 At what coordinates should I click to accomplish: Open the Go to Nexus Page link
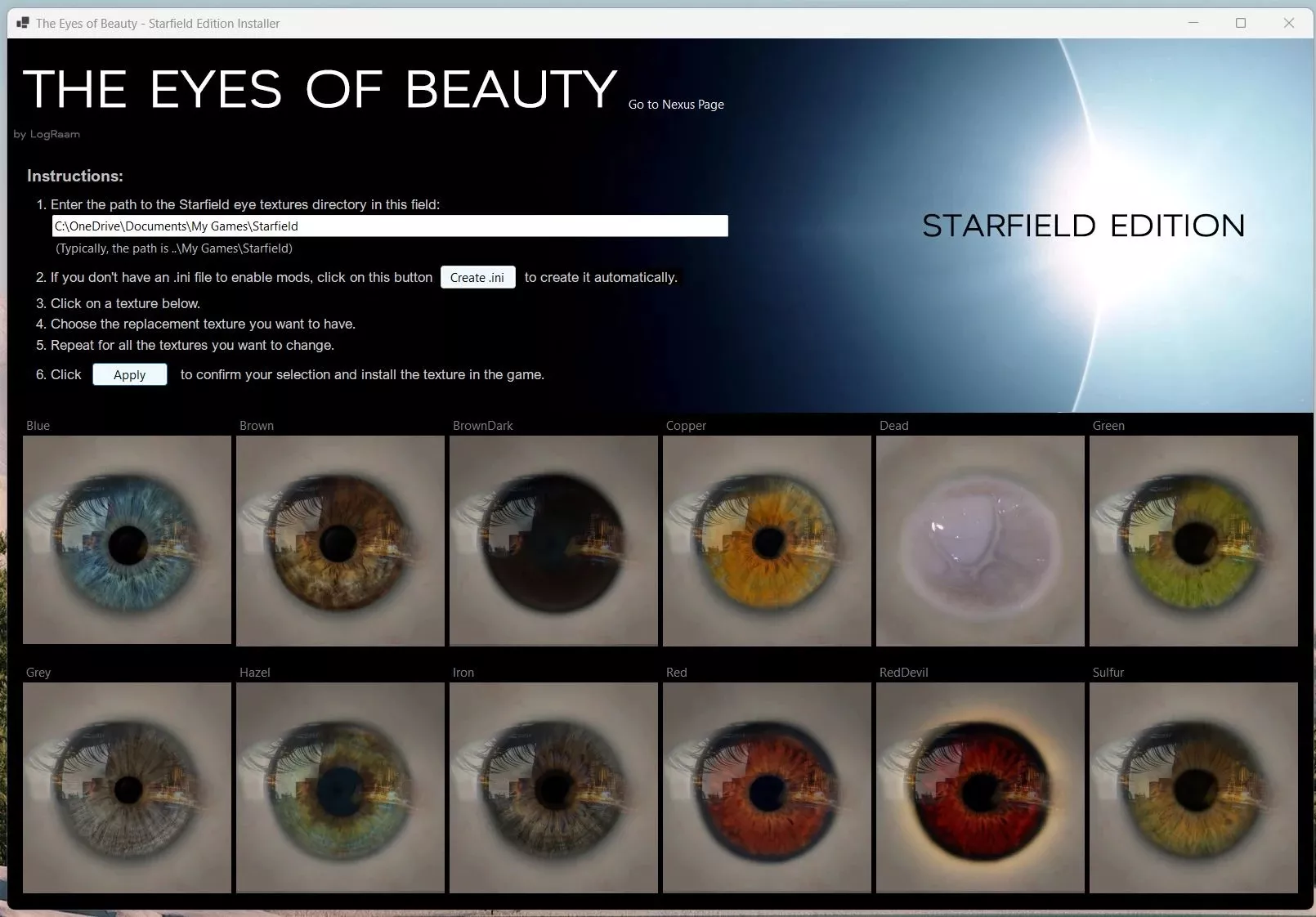click(676, 105)
